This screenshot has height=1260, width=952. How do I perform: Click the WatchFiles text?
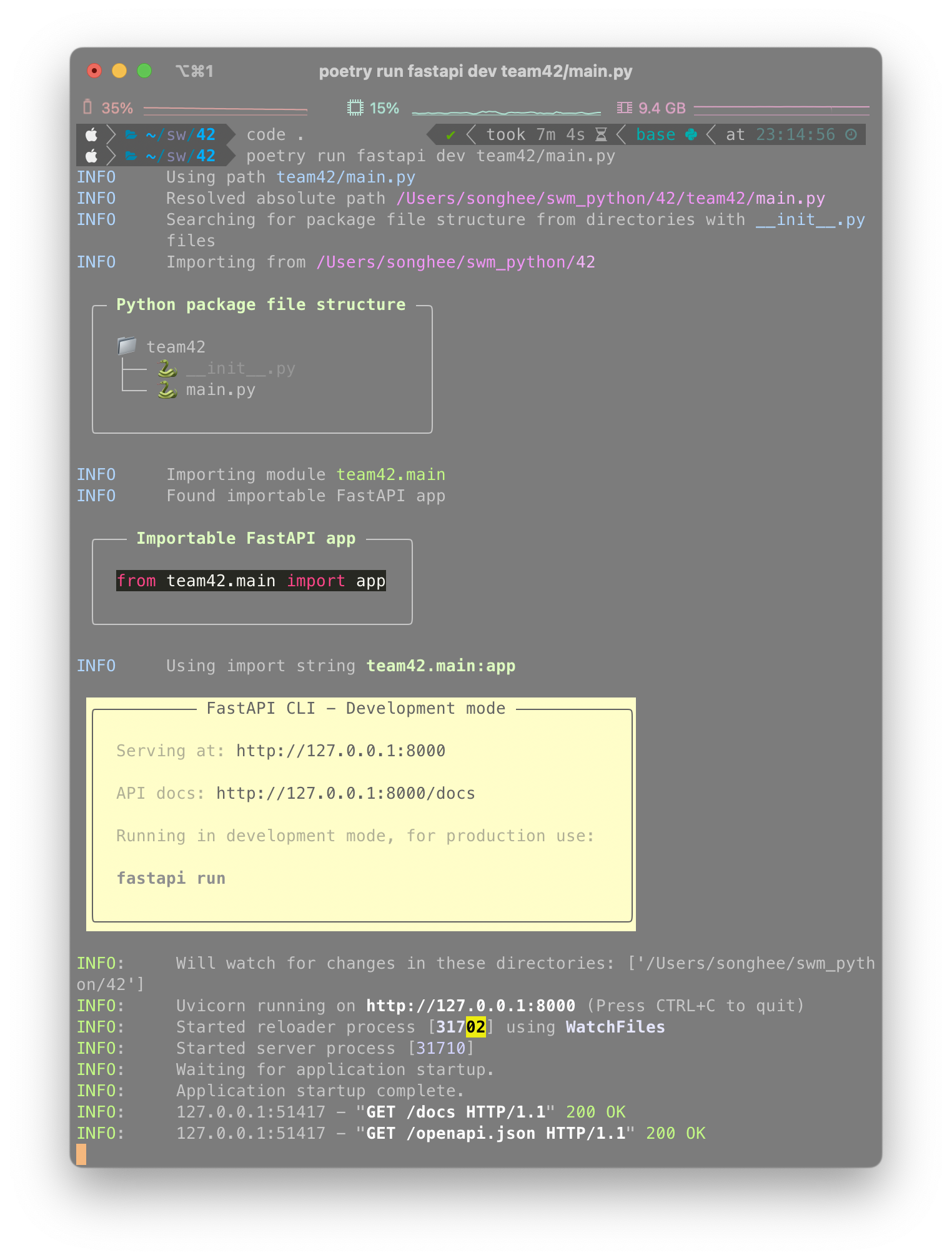click(615, 1027)
